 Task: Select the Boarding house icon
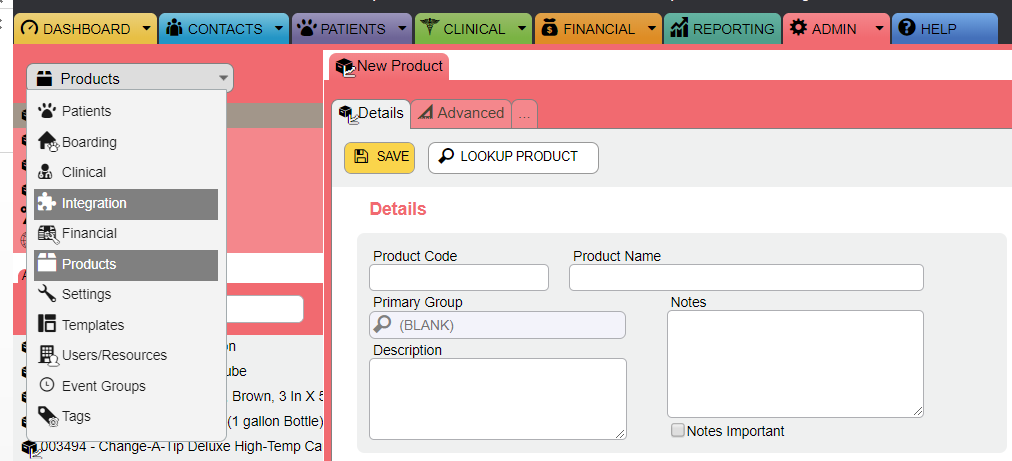pyautogui.click(x=47, y=142)
